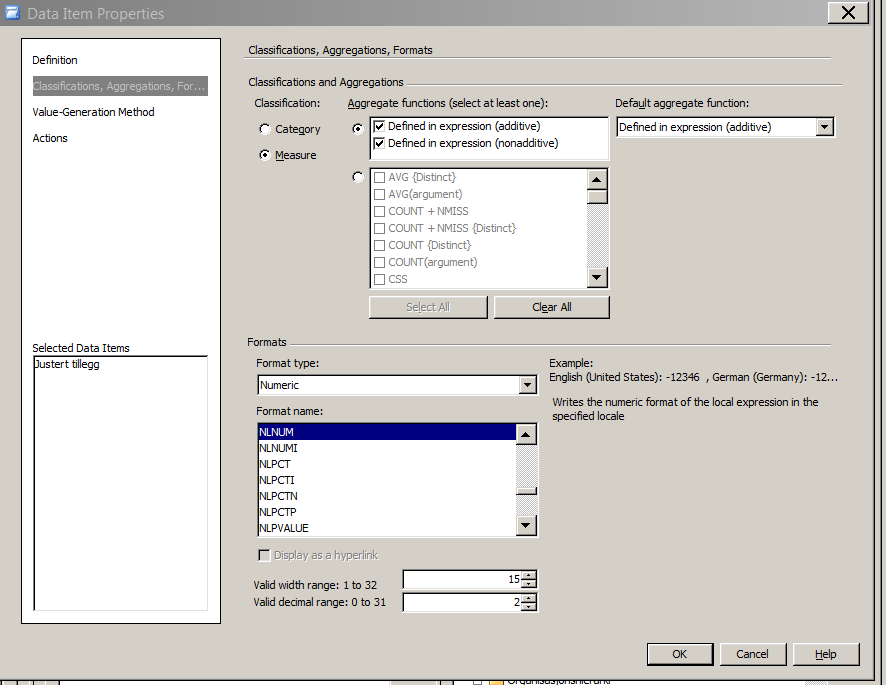
Task: Click the Help button
Action: tap(826, 654)
